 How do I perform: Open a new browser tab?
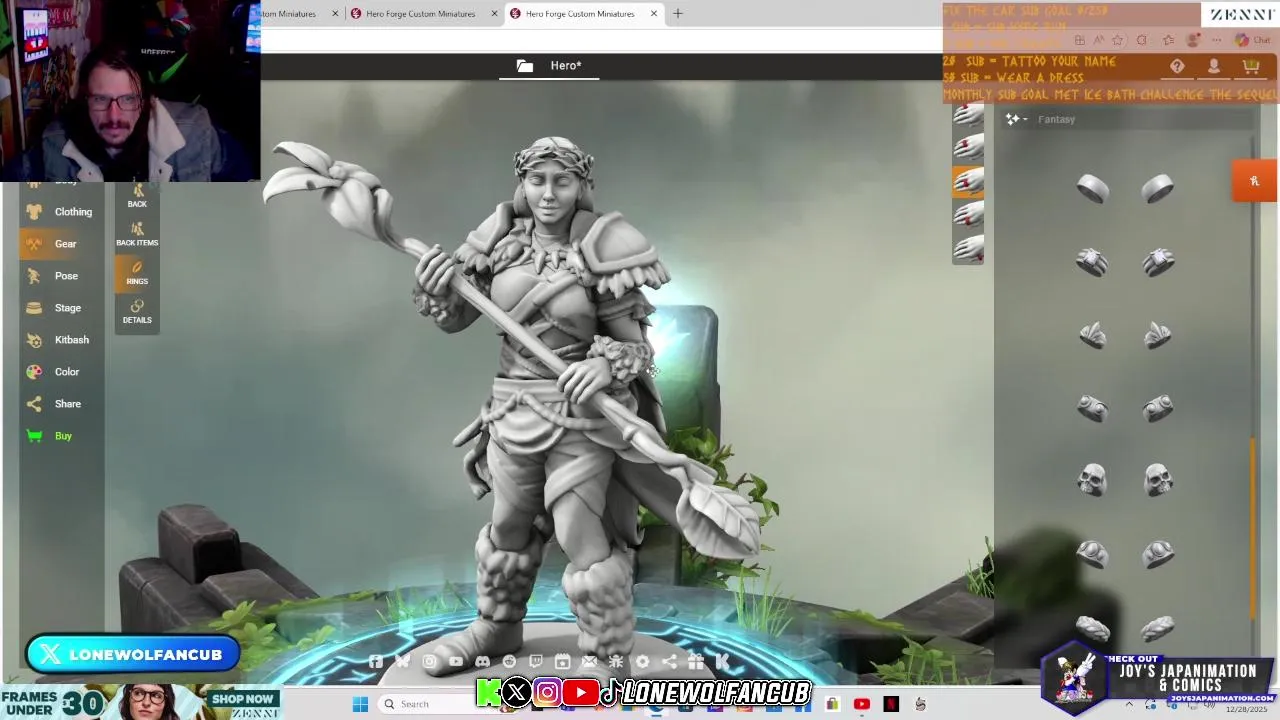pyautogui.click(x=678, y=13)
